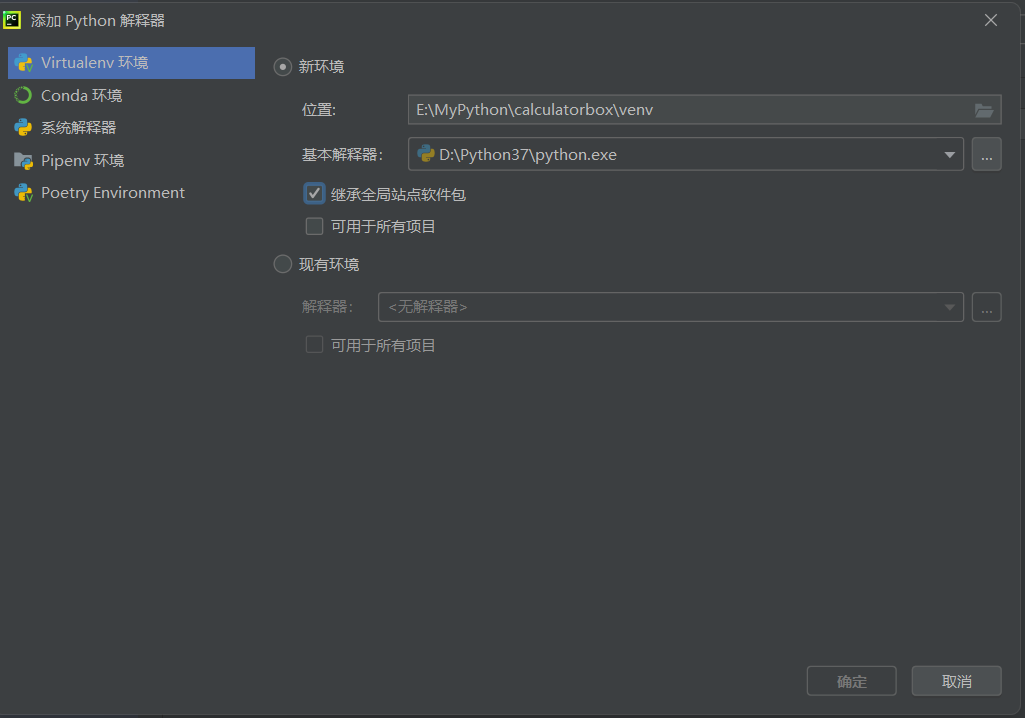Select Poetry Environment in the sidebar
The image size is (1025, 718).
(131, 193)
